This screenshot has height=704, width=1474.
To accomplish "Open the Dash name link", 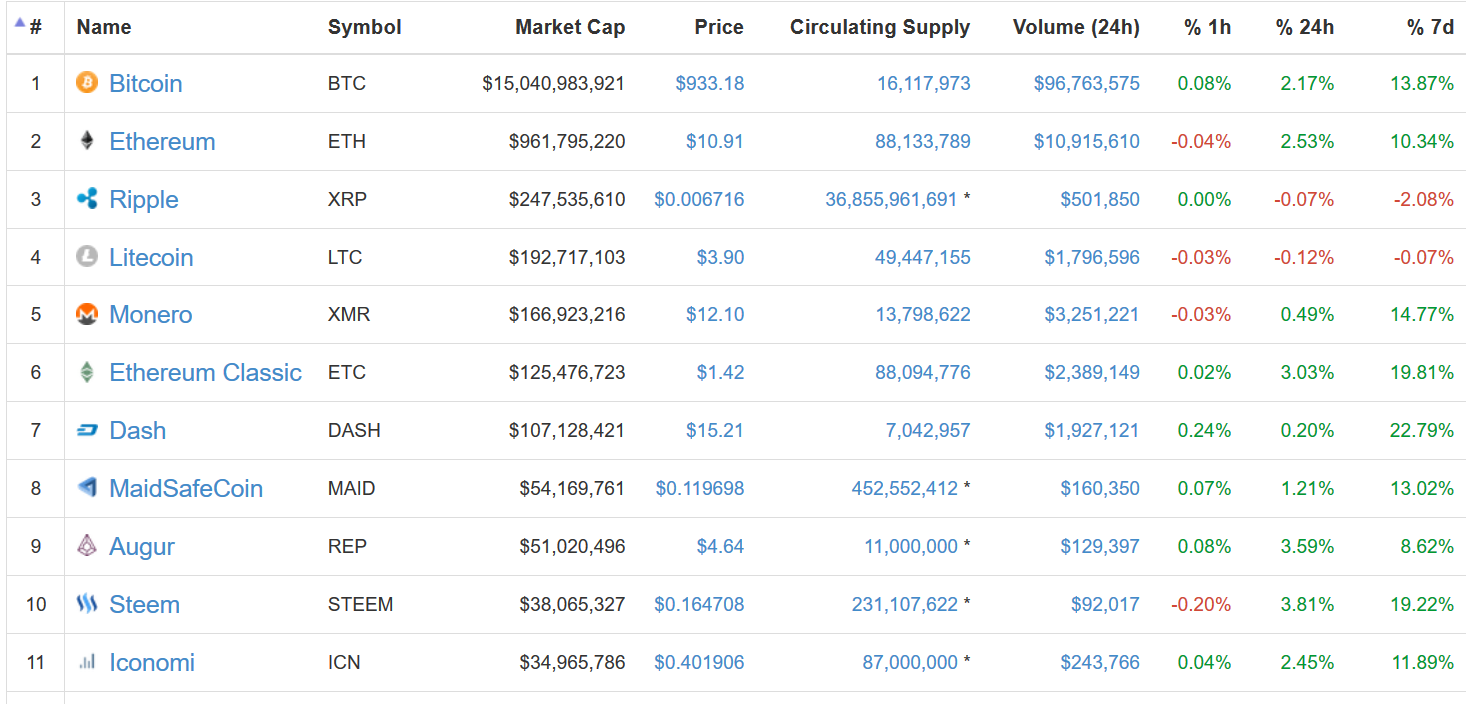I will (x=138, y=430).
